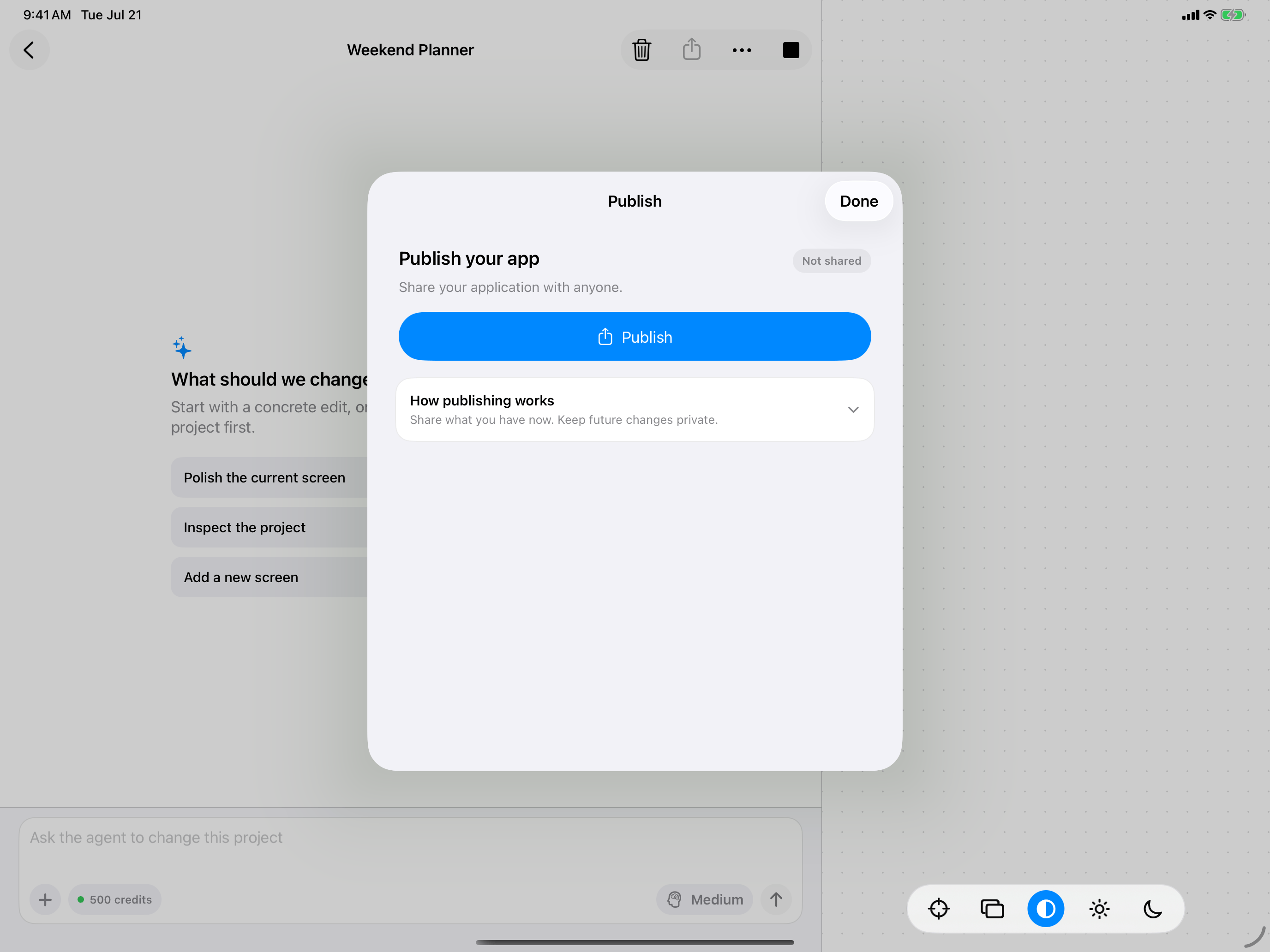Close the Publish sheet with Done
This screenshot has width=1270, height=952.
(859, 201)
